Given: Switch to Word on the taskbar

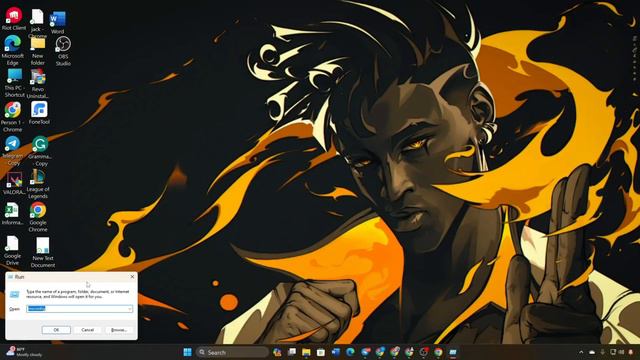Looking at the screenshot, I should click(x=336, y=352).
